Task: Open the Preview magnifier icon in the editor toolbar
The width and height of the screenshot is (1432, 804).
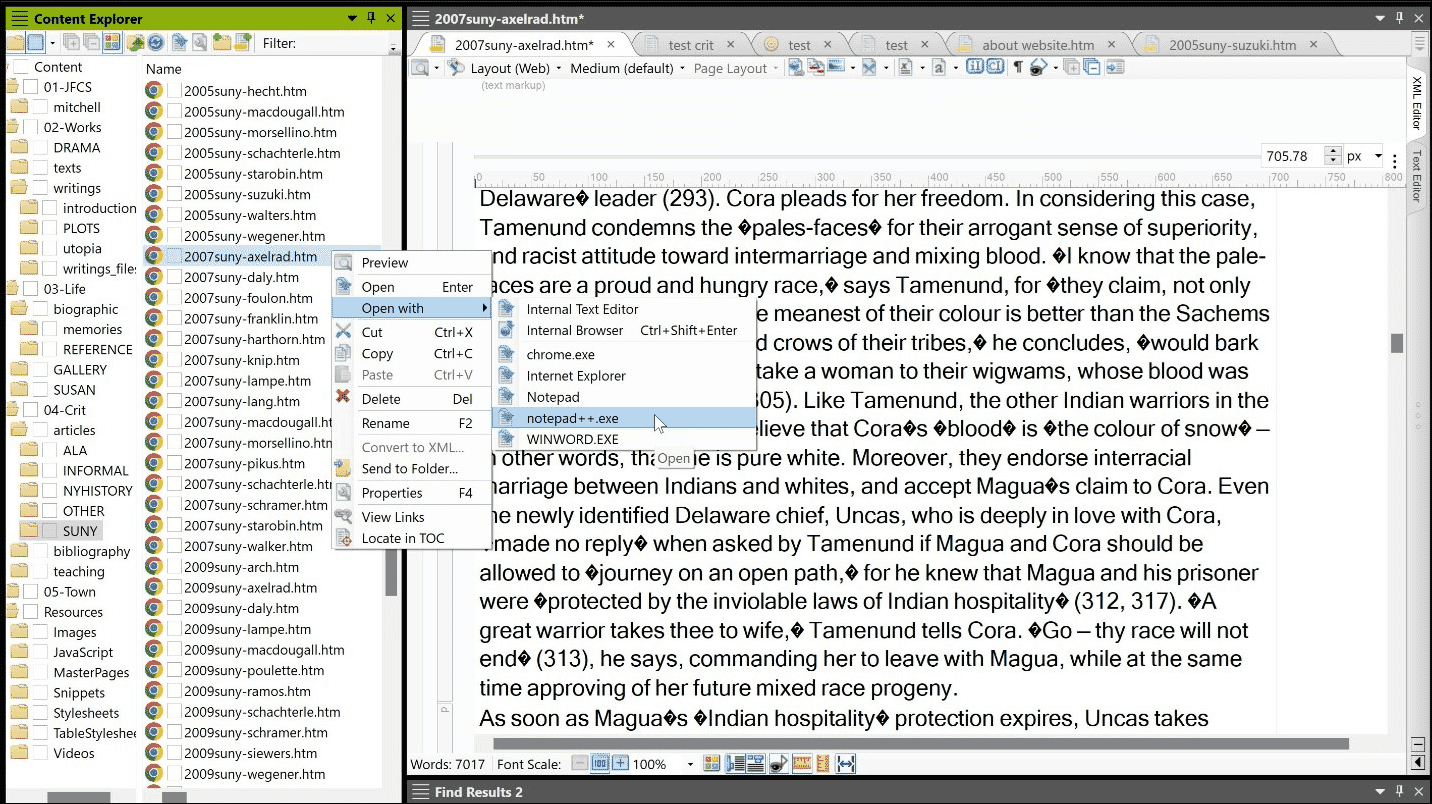Action: coord(420,67)
